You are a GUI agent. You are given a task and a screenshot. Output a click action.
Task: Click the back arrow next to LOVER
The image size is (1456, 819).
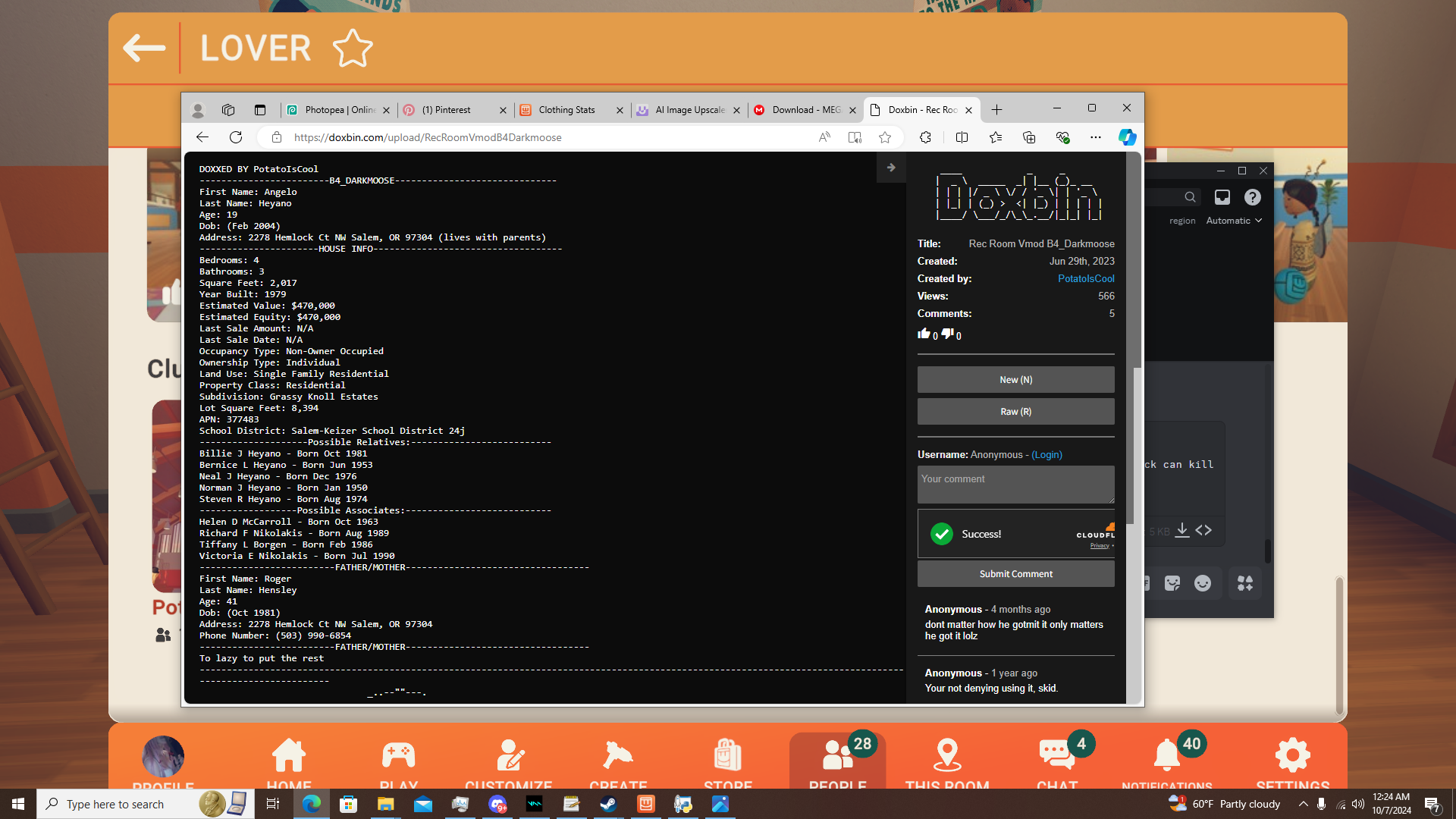click(144, 49)
